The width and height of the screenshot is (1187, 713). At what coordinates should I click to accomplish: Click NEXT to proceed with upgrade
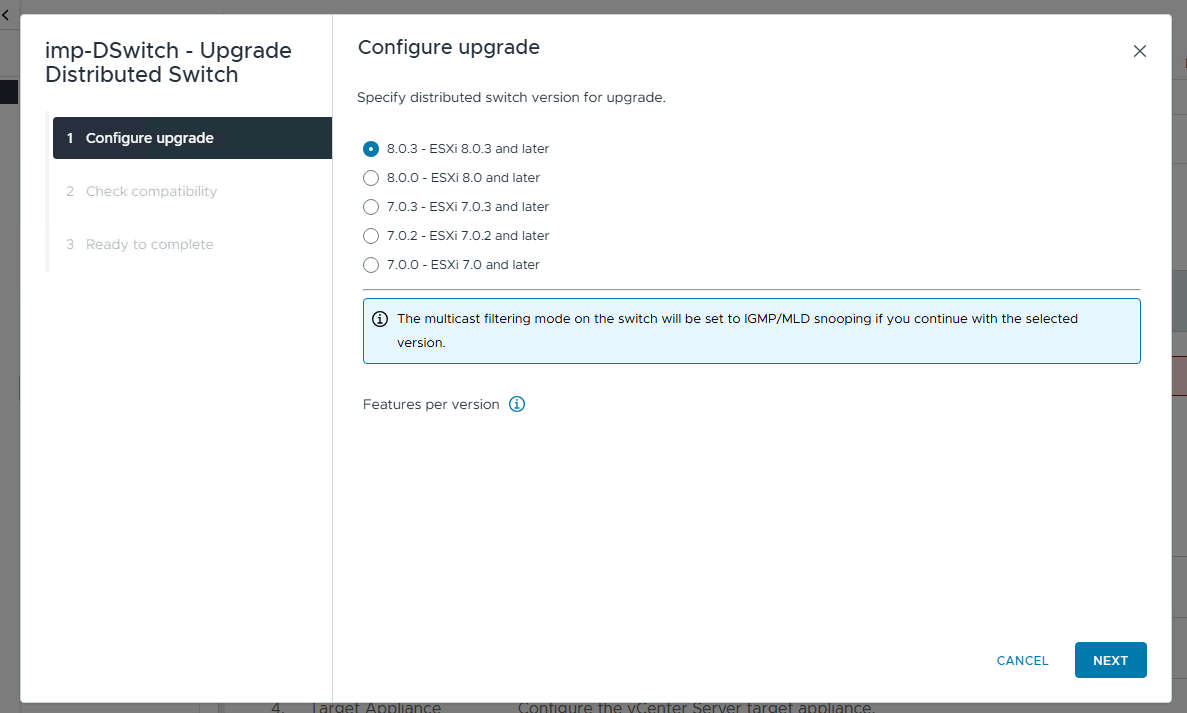(x=1110, y=660)
